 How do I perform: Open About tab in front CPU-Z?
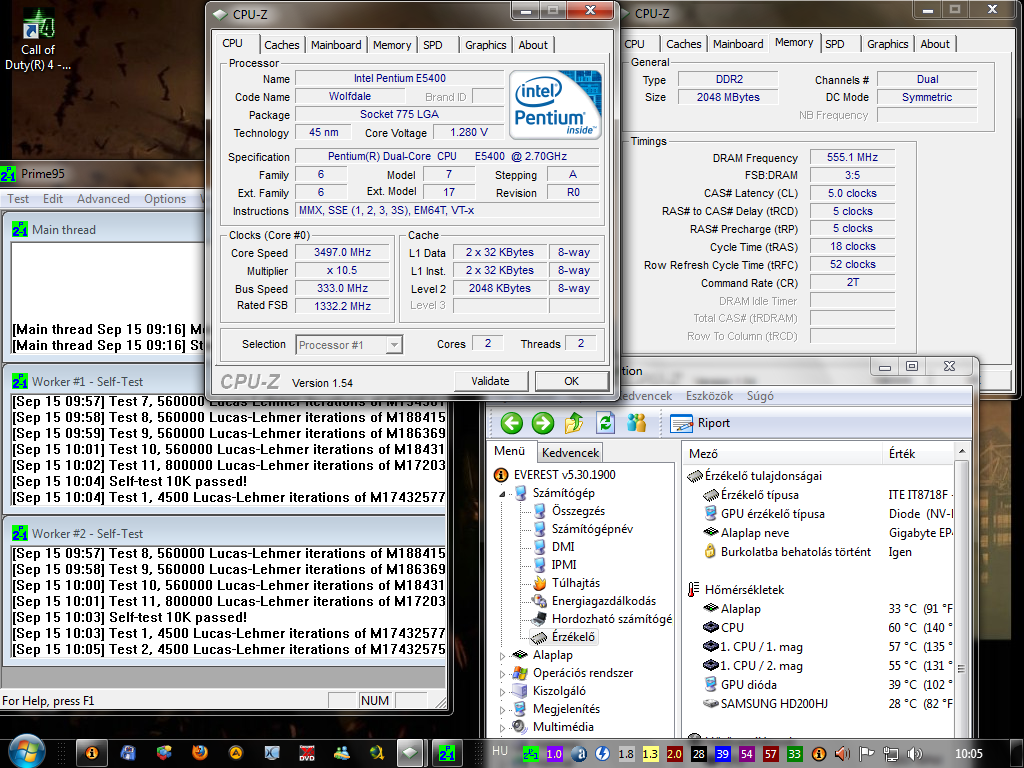click(533, 45)
